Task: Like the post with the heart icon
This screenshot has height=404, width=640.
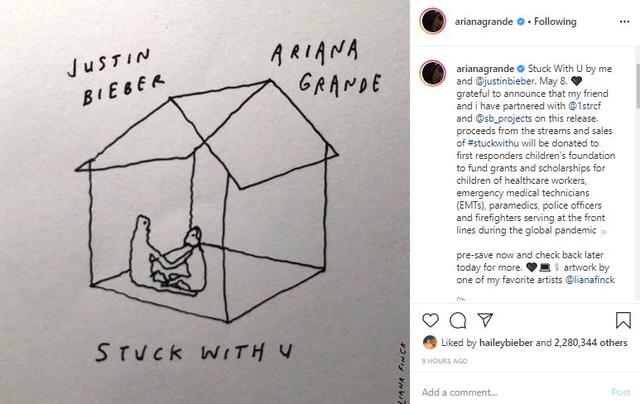Action: 430,320
